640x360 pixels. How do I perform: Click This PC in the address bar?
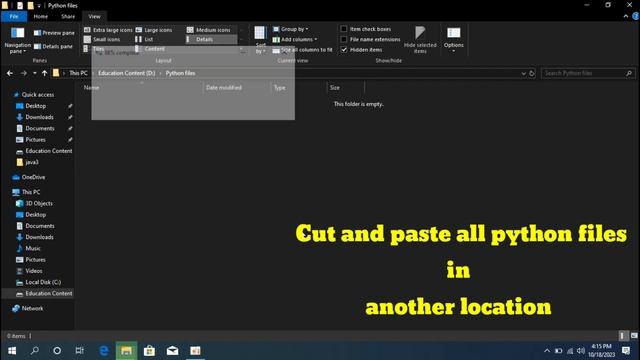coord(78,73)
